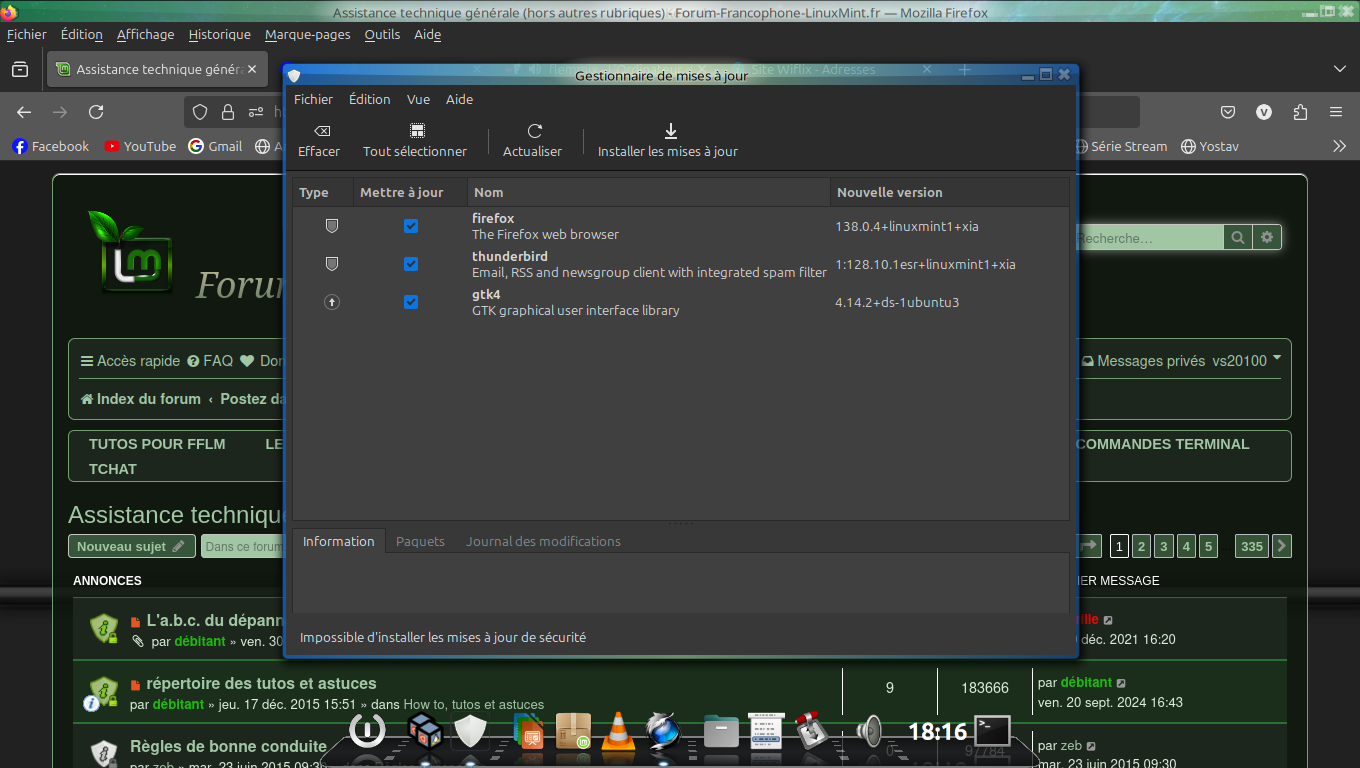Open volume control in the dock

coord(869,732)
